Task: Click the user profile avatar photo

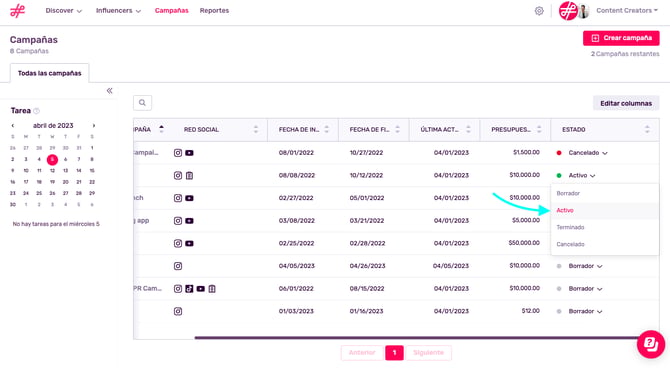Action: pyautogui.click(x=584, y=11)
